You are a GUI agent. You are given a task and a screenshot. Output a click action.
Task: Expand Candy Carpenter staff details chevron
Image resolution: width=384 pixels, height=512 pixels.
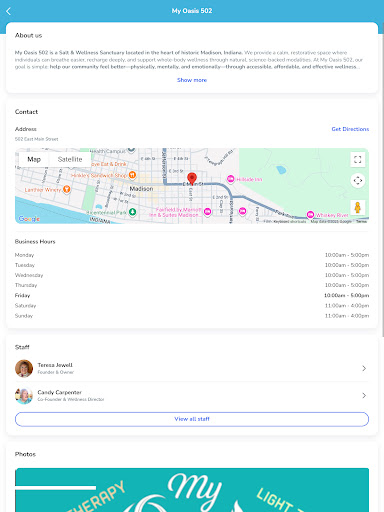(x=364, y=395)
